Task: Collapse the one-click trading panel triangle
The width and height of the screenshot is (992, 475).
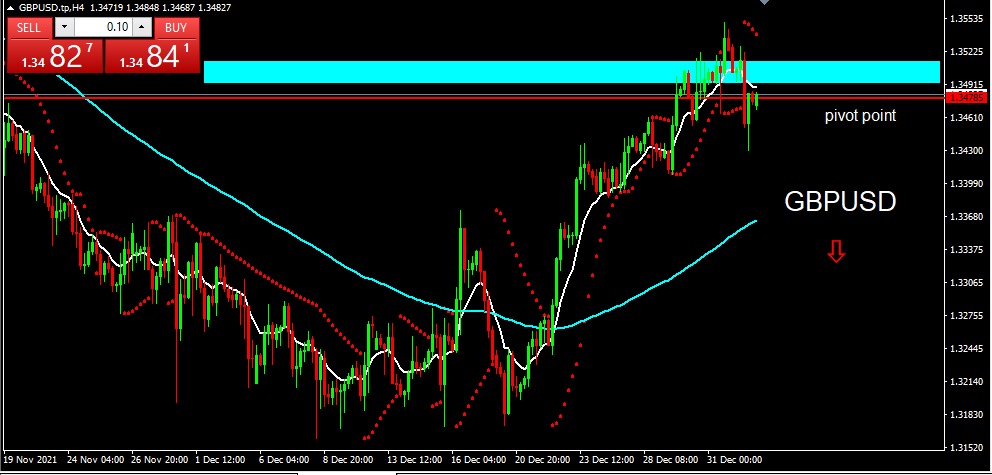Action: 9,8
